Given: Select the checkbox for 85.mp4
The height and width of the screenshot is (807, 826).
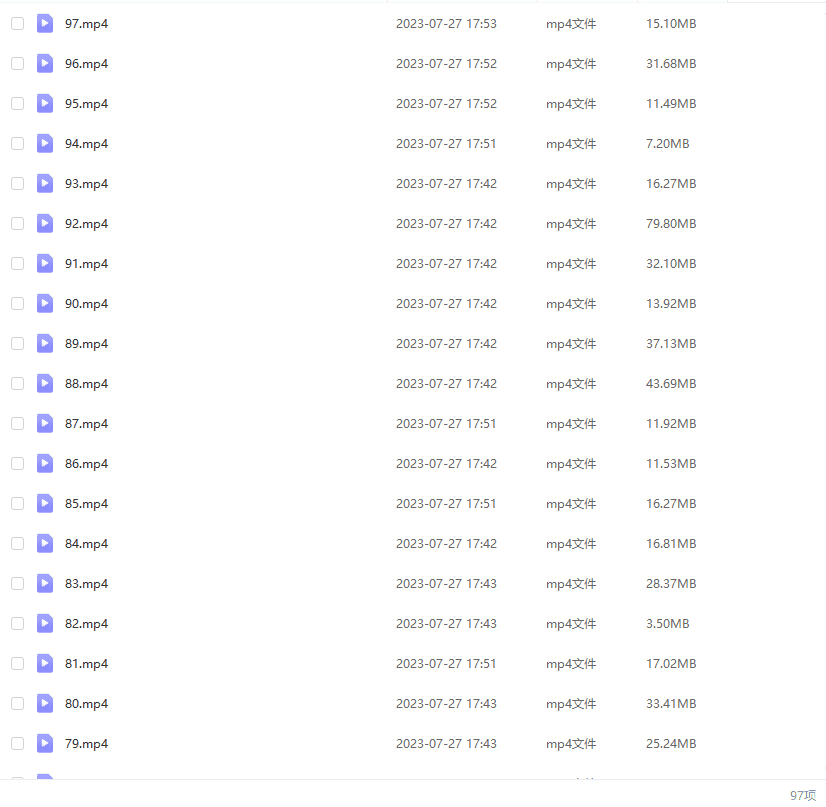Looking at the screenshot, I should (x=17, y=504).
